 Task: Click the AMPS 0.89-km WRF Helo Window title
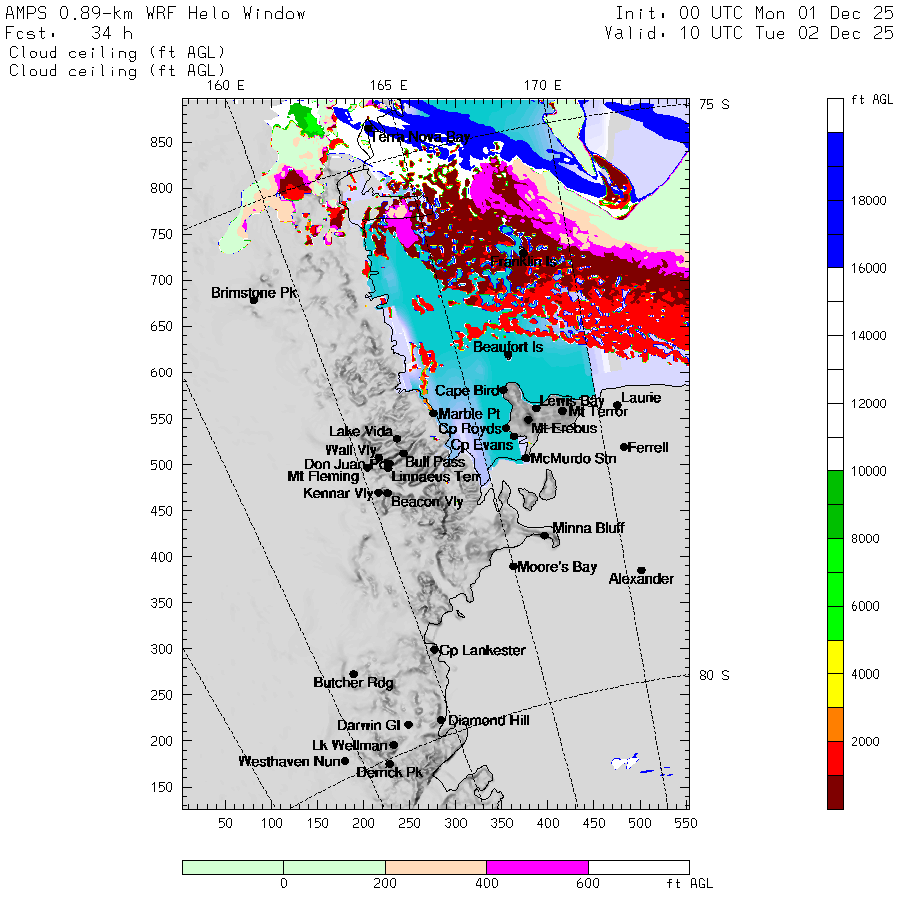(x=156, y=14)
